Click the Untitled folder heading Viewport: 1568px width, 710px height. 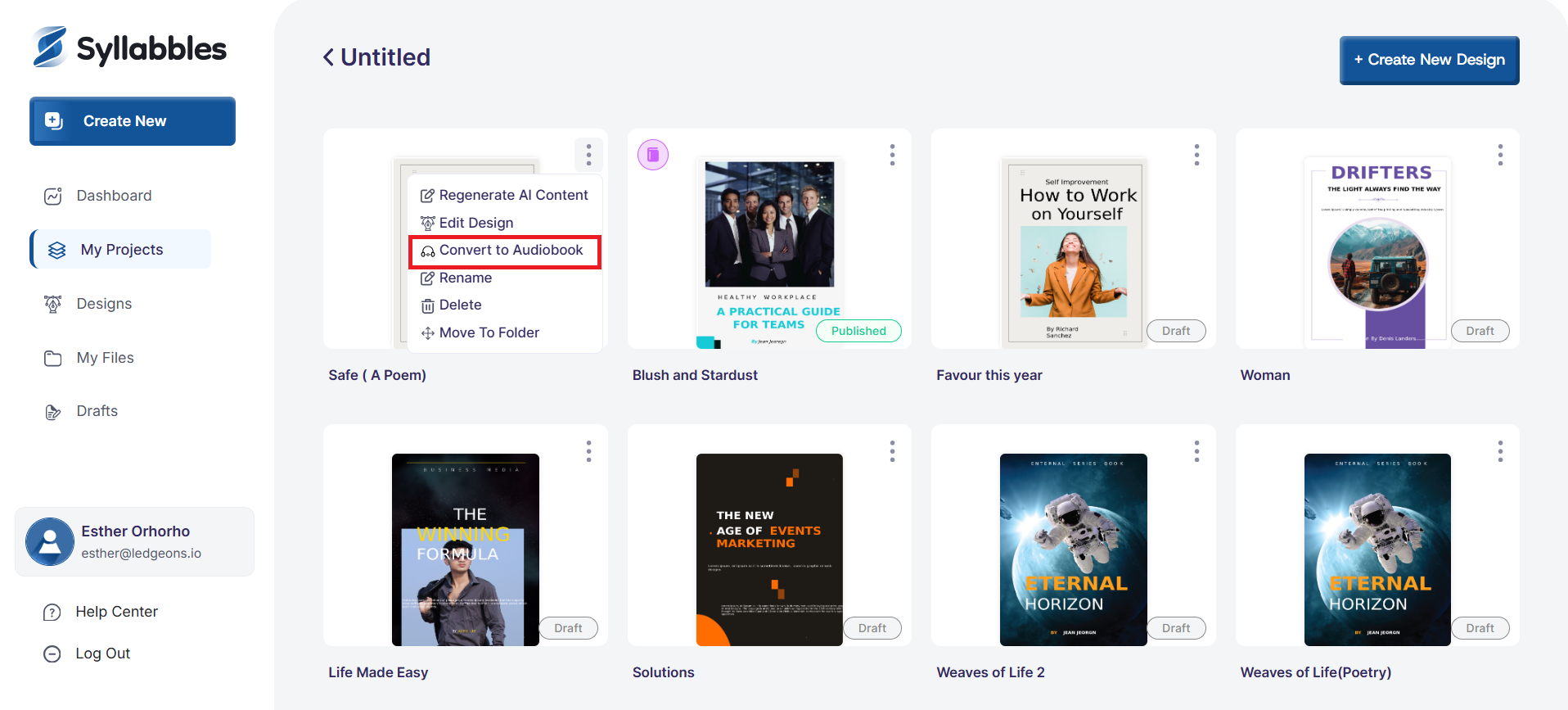[x=385, y=57]
